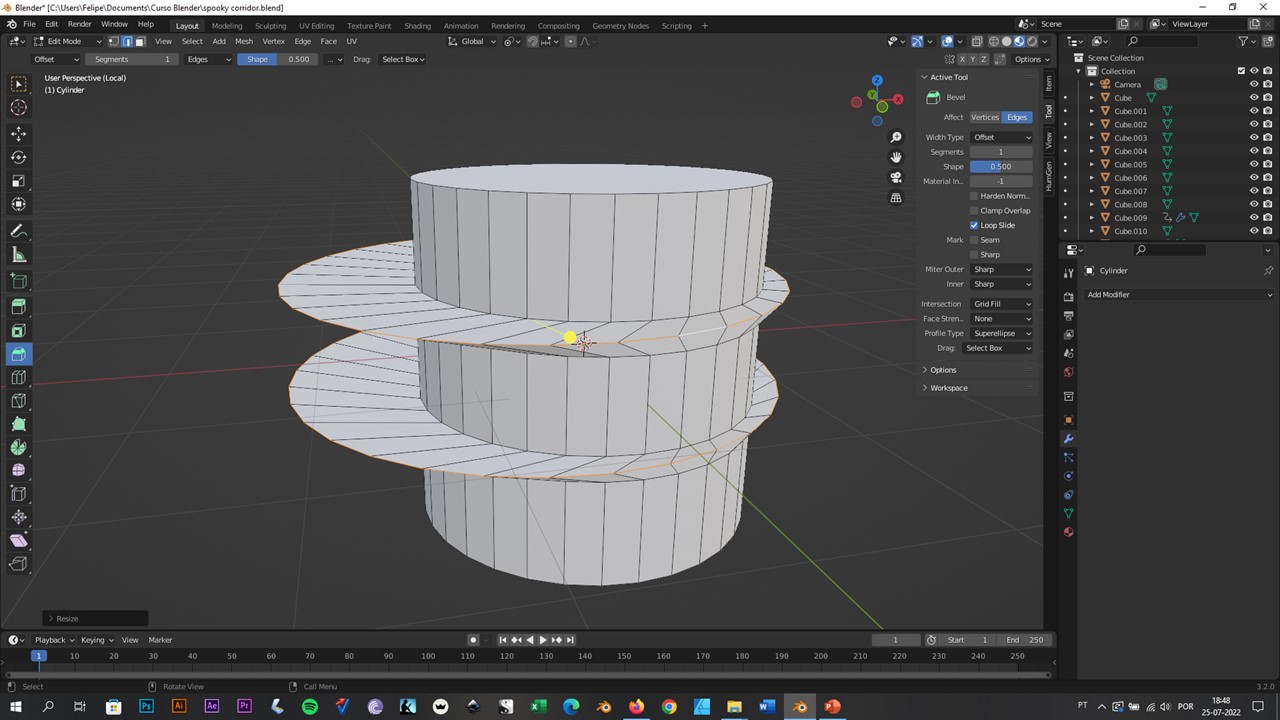Open Spotify from the taskbar

(x=310, y=706)
